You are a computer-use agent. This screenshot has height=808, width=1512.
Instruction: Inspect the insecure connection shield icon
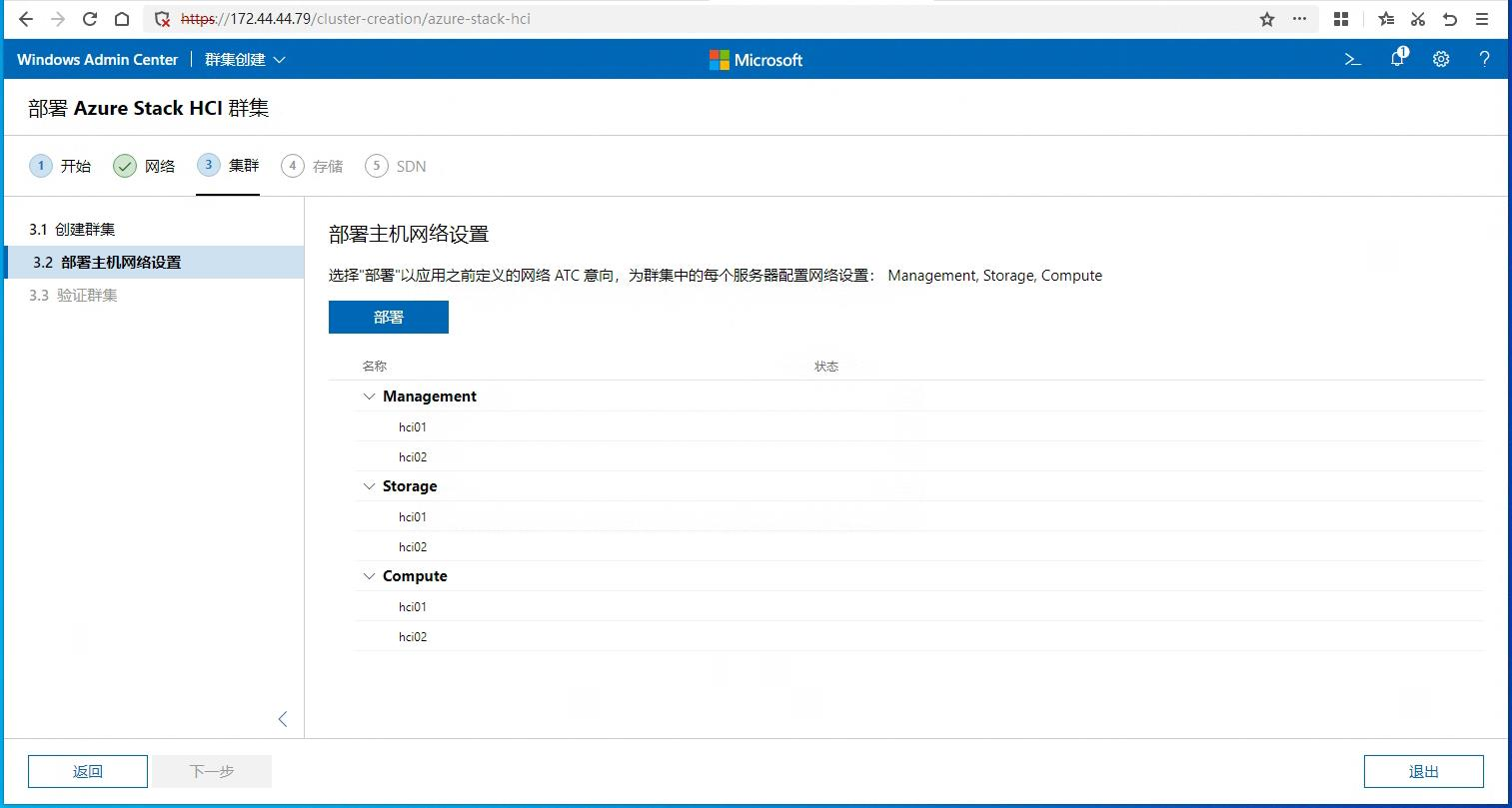tap(162, 19)
